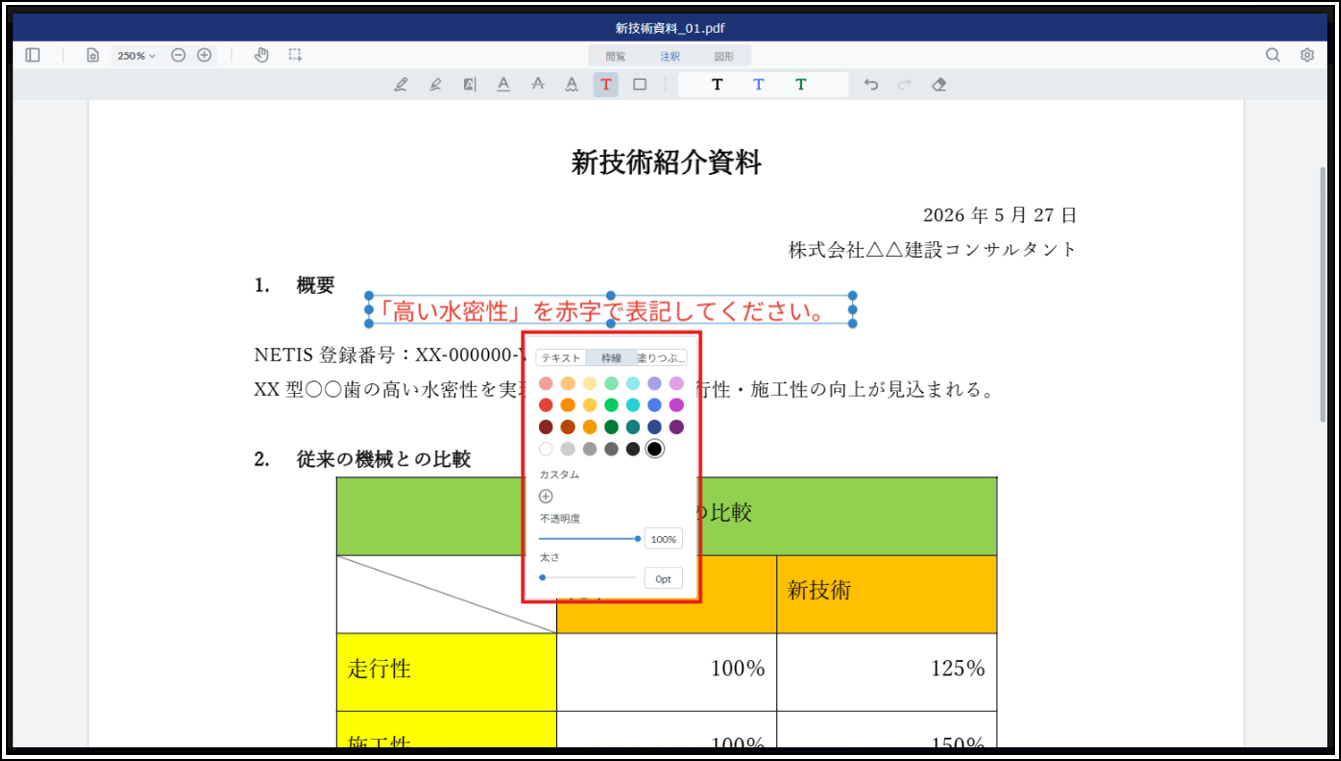Select the text highlight tool

tap(469, 85)
